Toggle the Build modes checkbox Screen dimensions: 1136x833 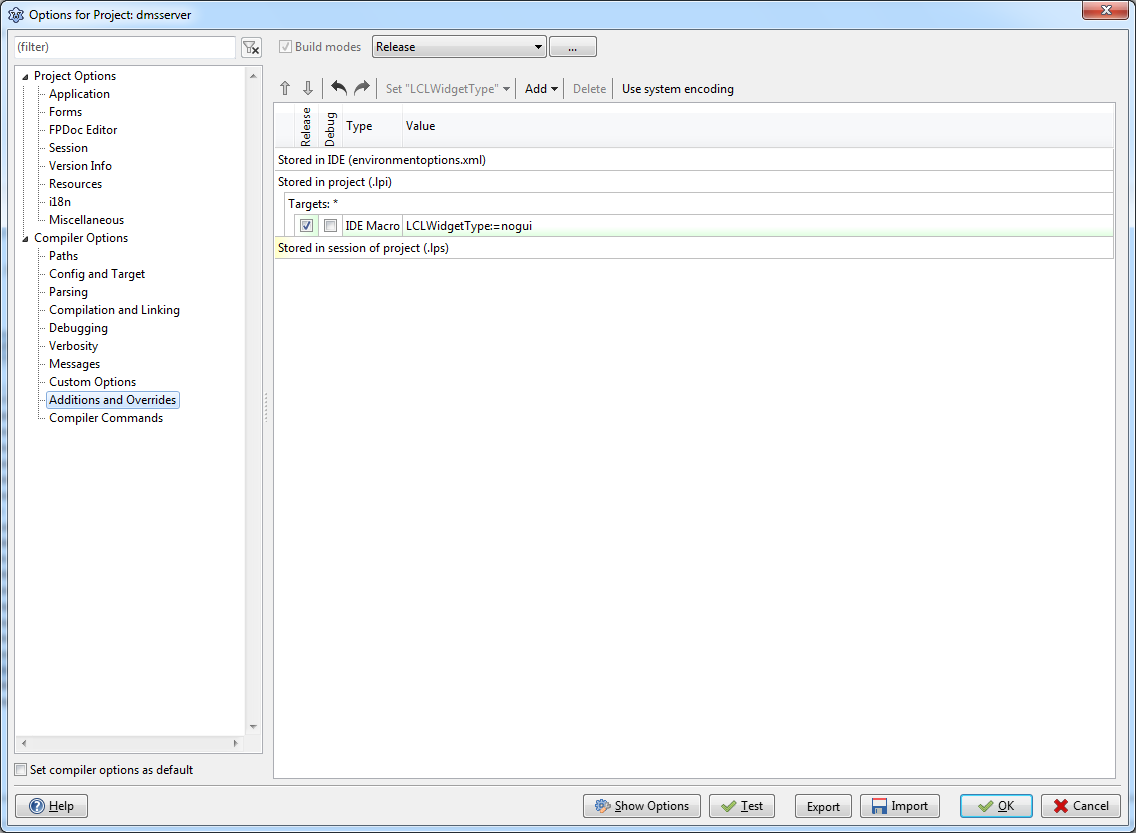click(285, 46)
